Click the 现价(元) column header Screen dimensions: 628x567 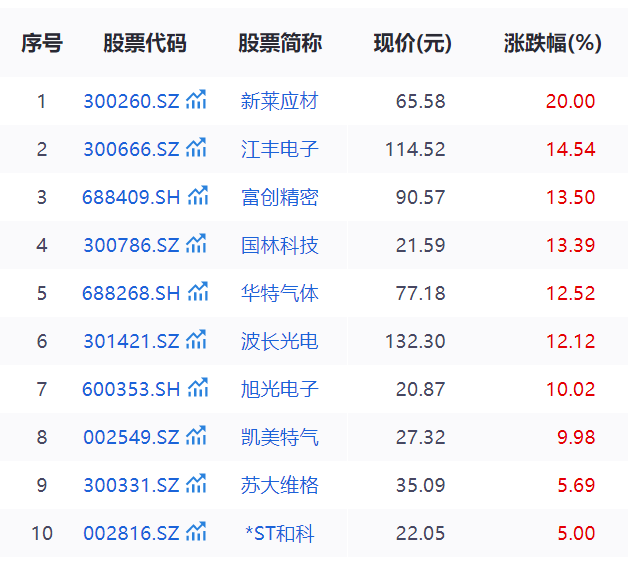412,43
